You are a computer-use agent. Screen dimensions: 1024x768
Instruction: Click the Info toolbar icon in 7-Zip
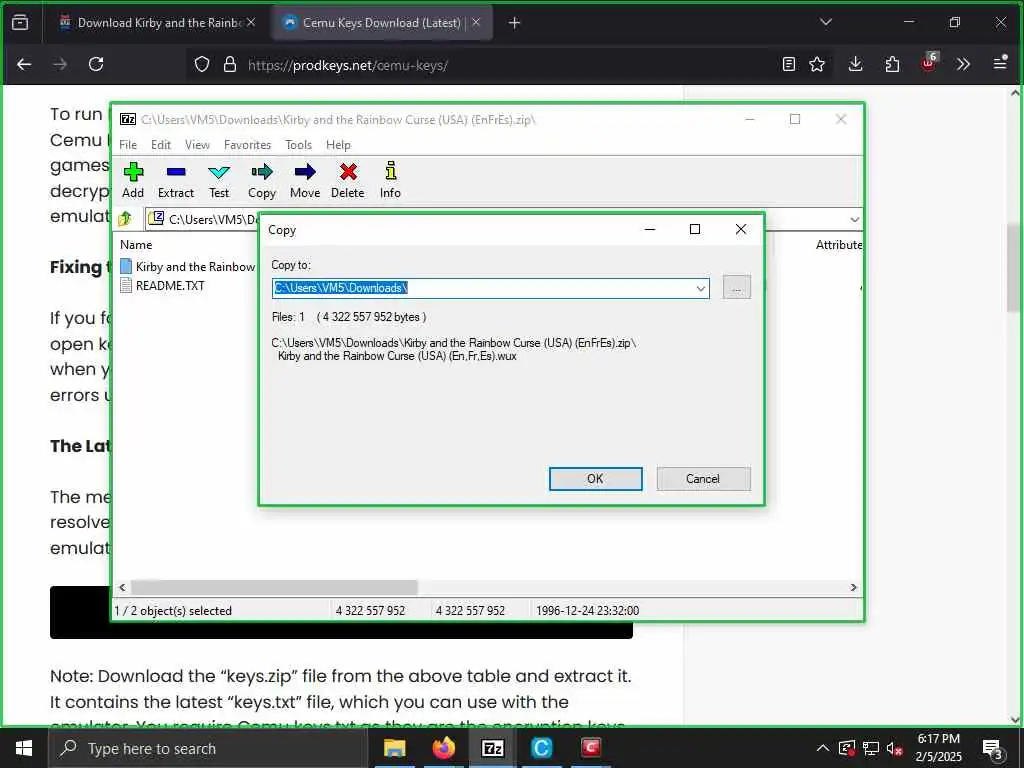pyautogui.click(x=391, y=180)
